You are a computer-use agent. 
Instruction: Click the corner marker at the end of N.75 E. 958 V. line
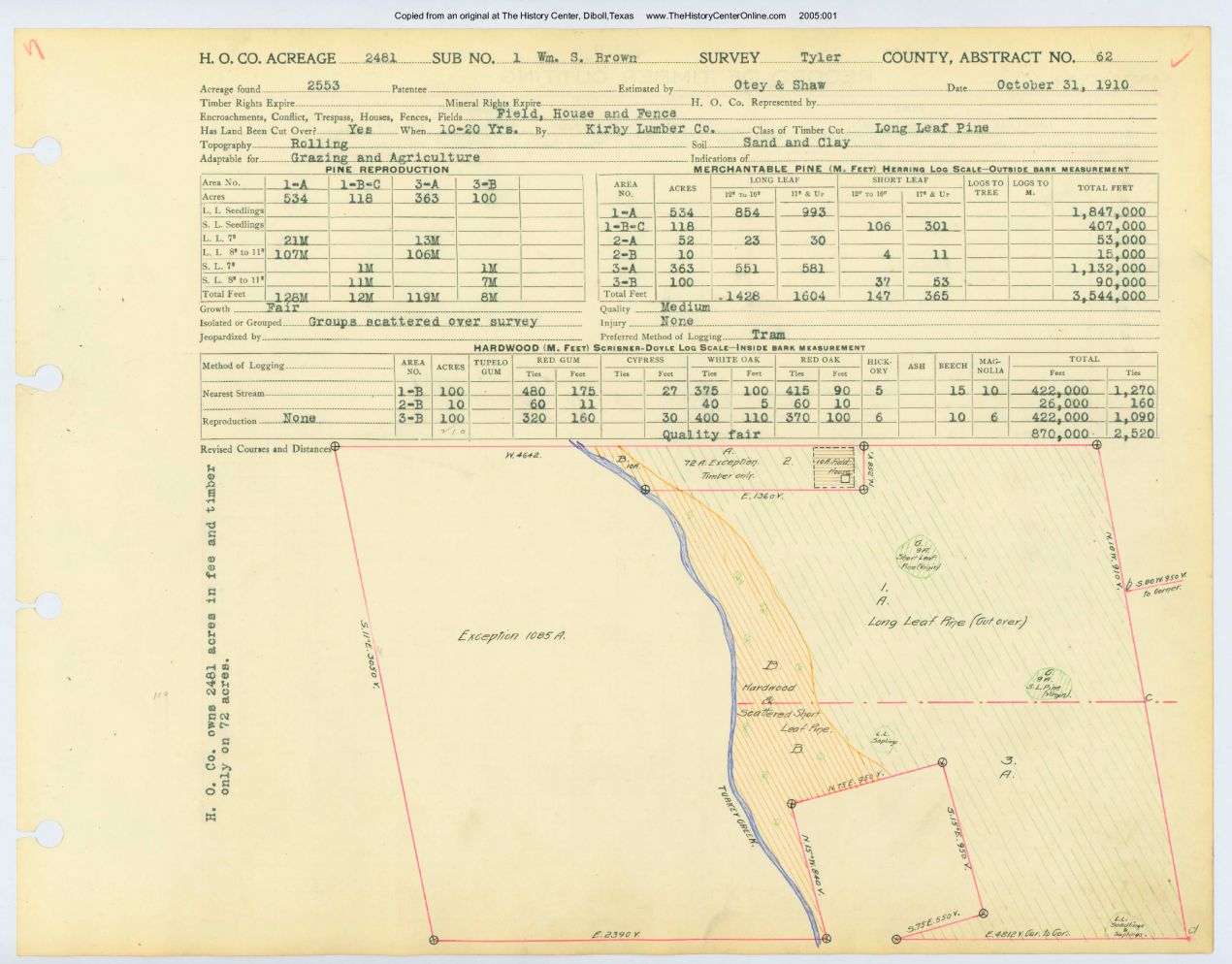coord(942,765)
